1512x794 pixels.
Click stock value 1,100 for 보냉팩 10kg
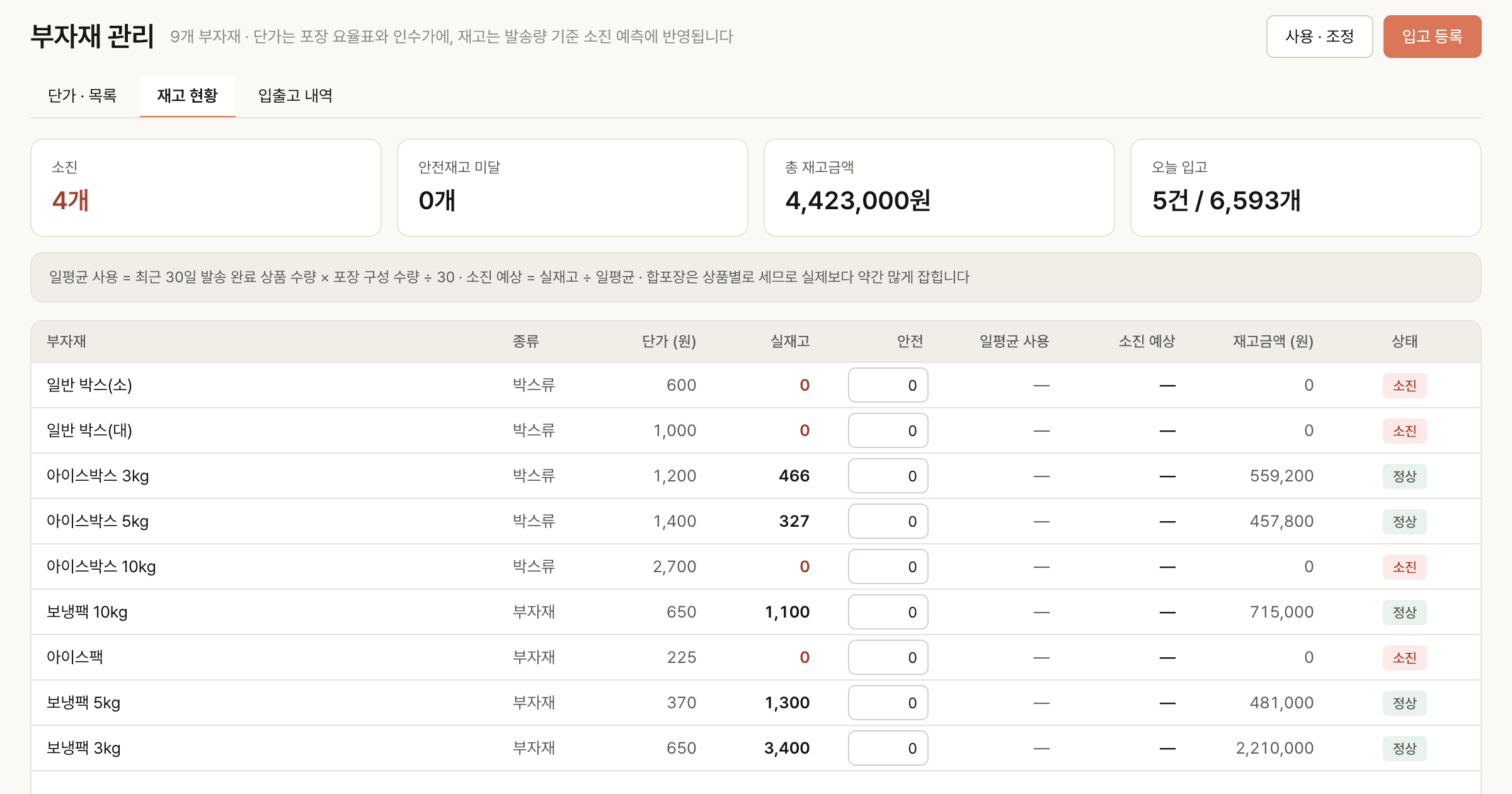pos(787,612)
